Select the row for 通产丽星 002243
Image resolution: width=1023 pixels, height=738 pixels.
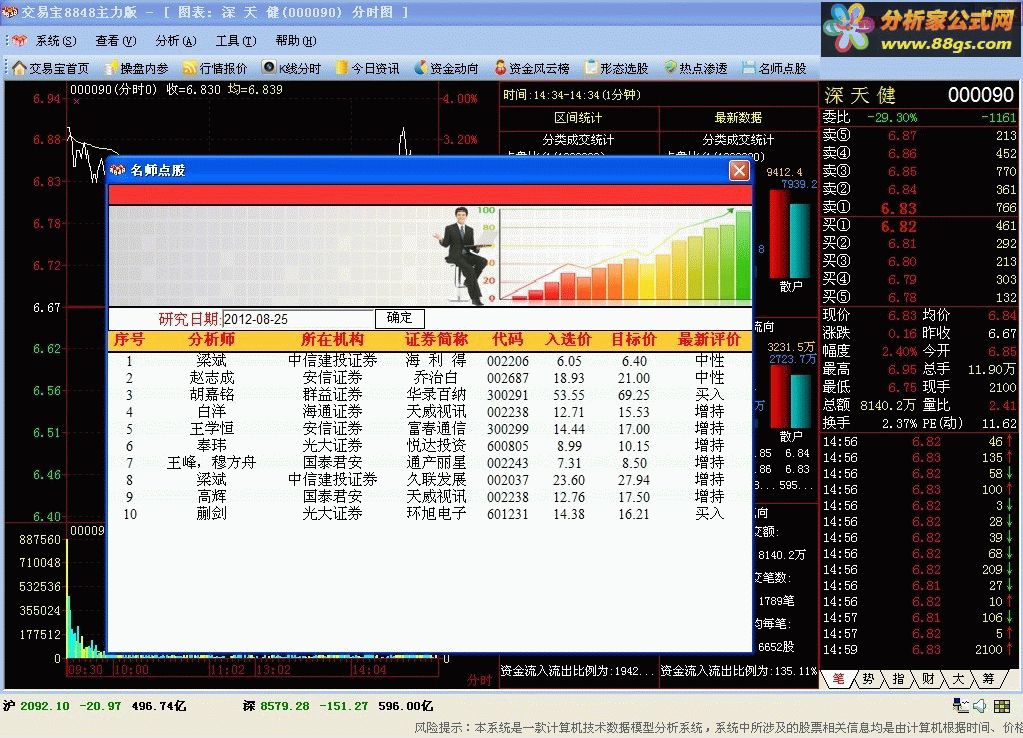tap(430, 463)
